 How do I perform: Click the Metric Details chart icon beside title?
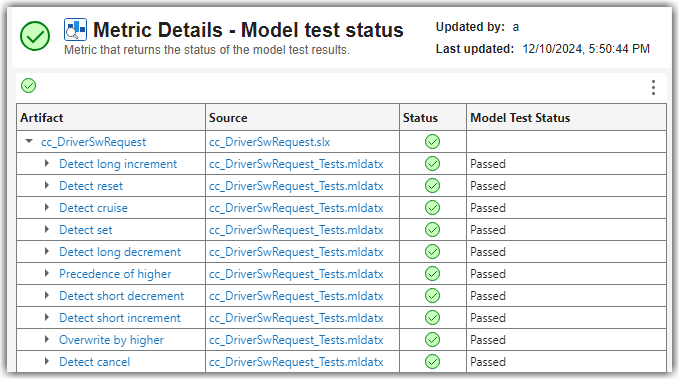tap(75, 29)
